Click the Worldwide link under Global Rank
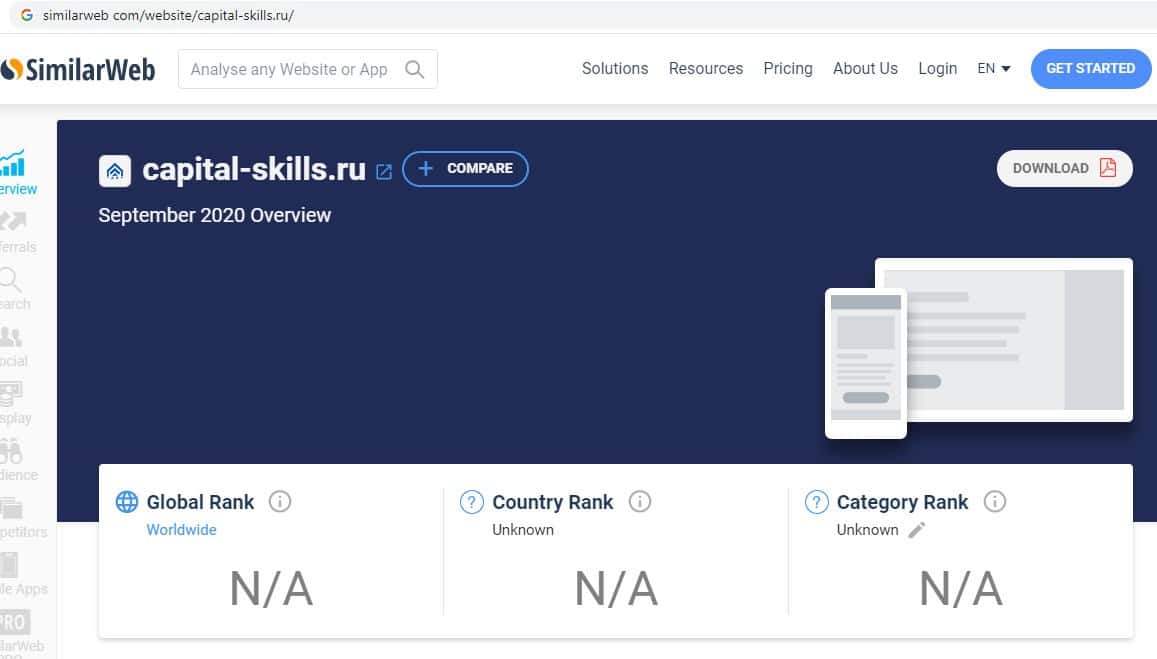The width and height of the screenshot is (1157, 659). pos(181,530)
